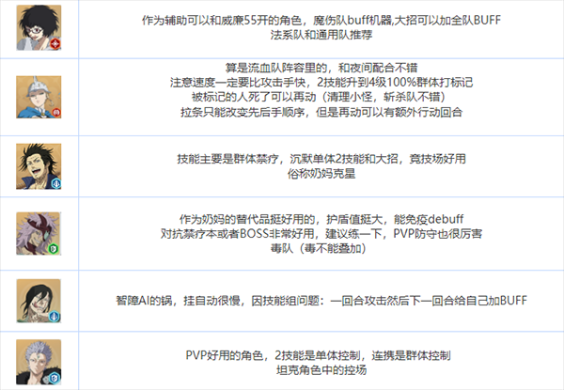Select the gray-haired character portrait at bottom

pos(38,362)
